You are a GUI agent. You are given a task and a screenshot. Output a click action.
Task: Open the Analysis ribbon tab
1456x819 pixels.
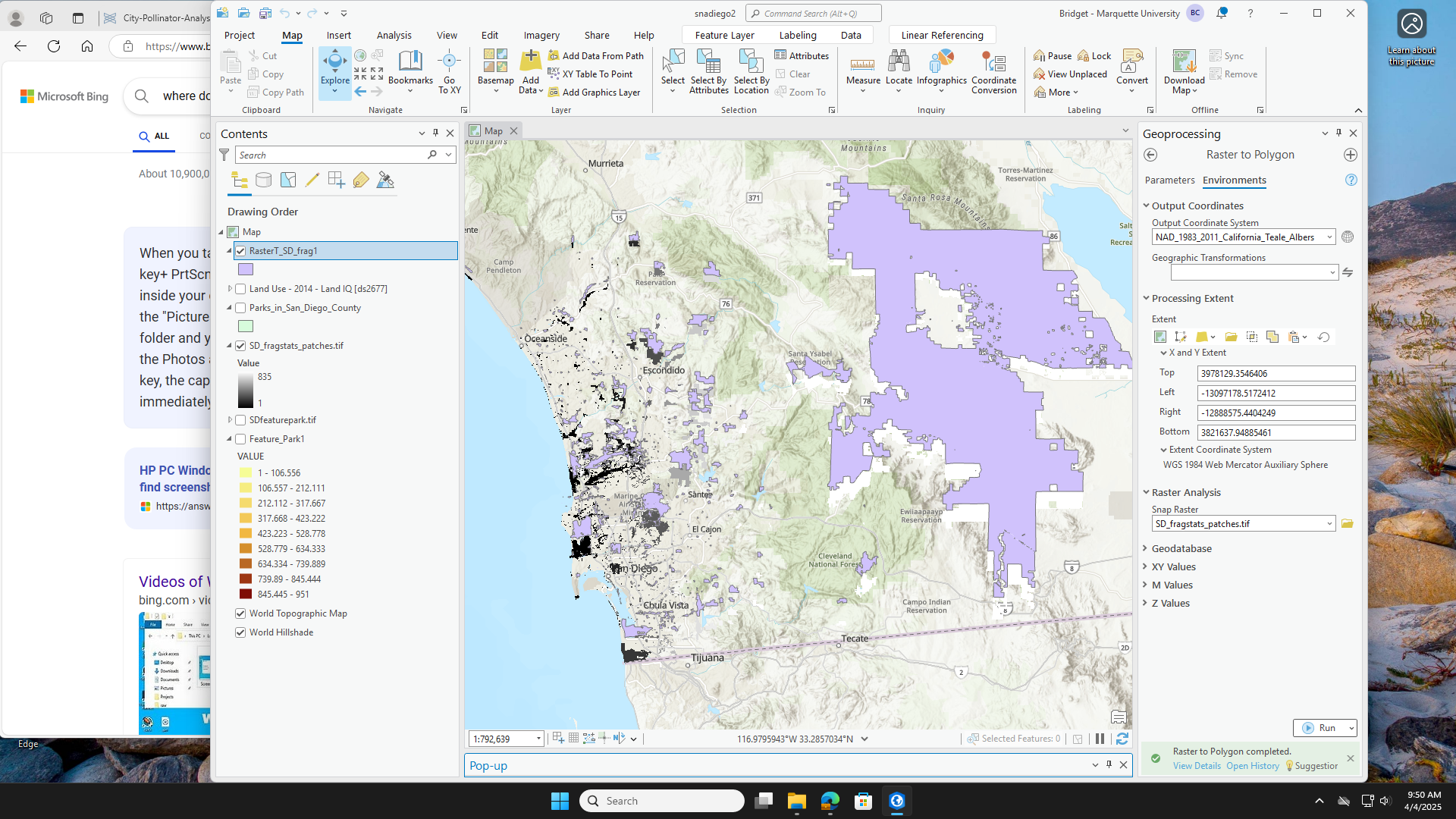tap(394, 35)
